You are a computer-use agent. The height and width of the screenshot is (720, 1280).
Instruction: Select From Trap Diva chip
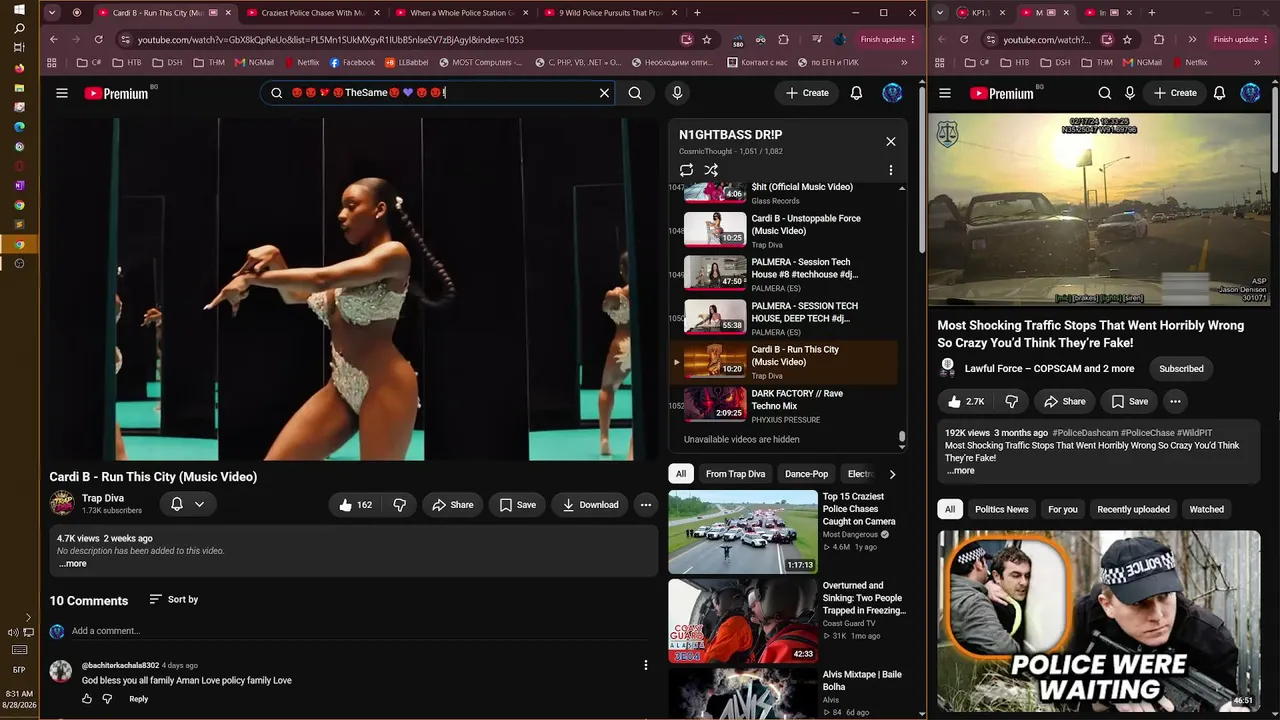(735, 474)
